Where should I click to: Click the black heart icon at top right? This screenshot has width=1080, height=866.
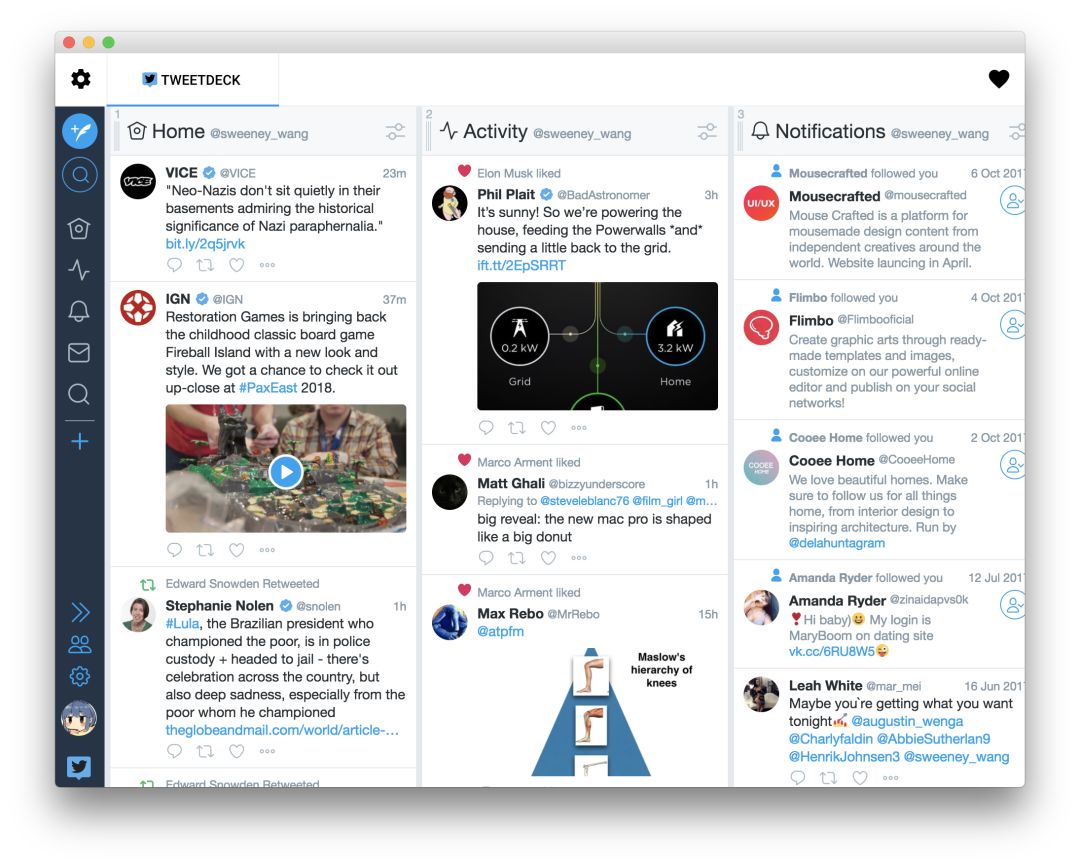999,79
